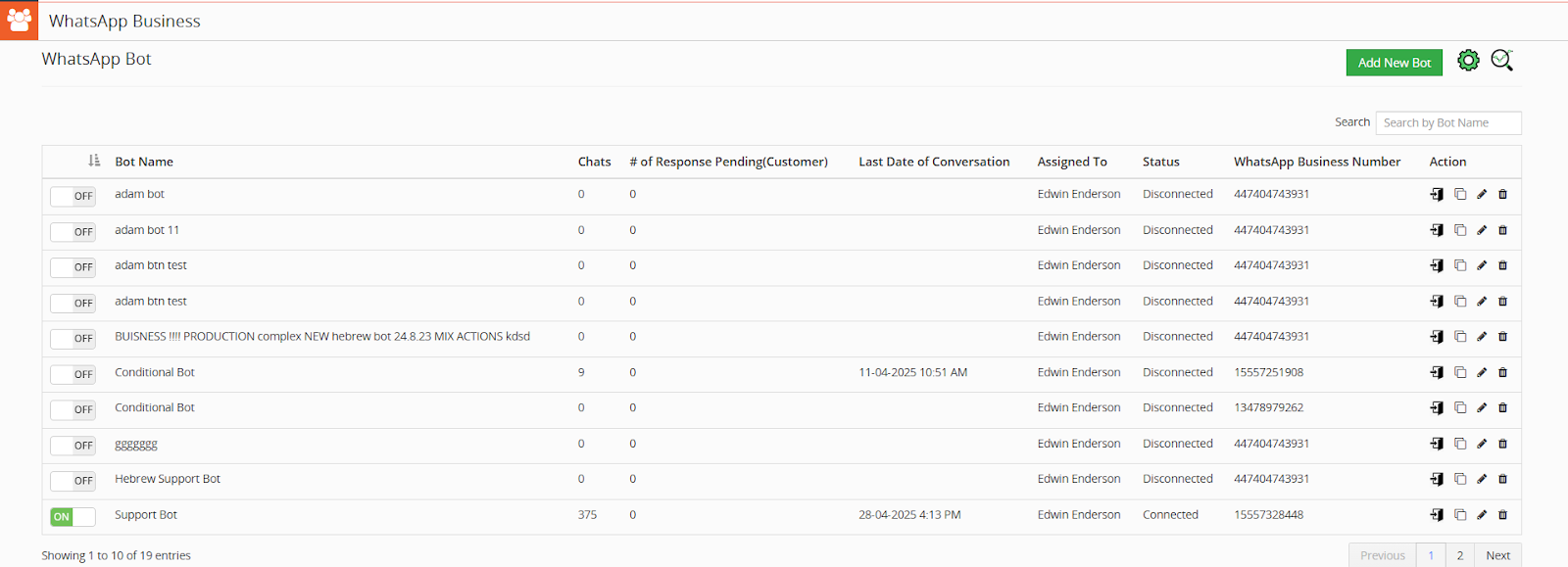Screen dimensions: 1568x567
Task: Delete adam bot 11 with trash icon
Action: tap(1503, 230)
